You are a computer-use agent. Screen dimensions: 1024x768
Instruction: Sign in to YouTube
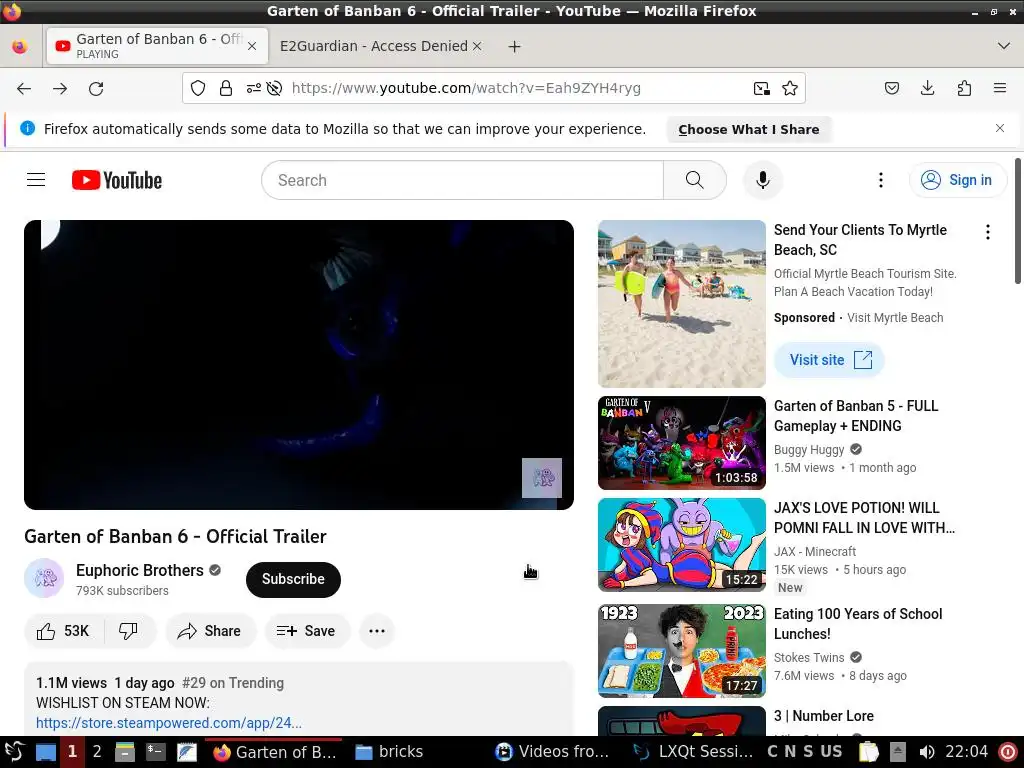[x=957, y=180]
